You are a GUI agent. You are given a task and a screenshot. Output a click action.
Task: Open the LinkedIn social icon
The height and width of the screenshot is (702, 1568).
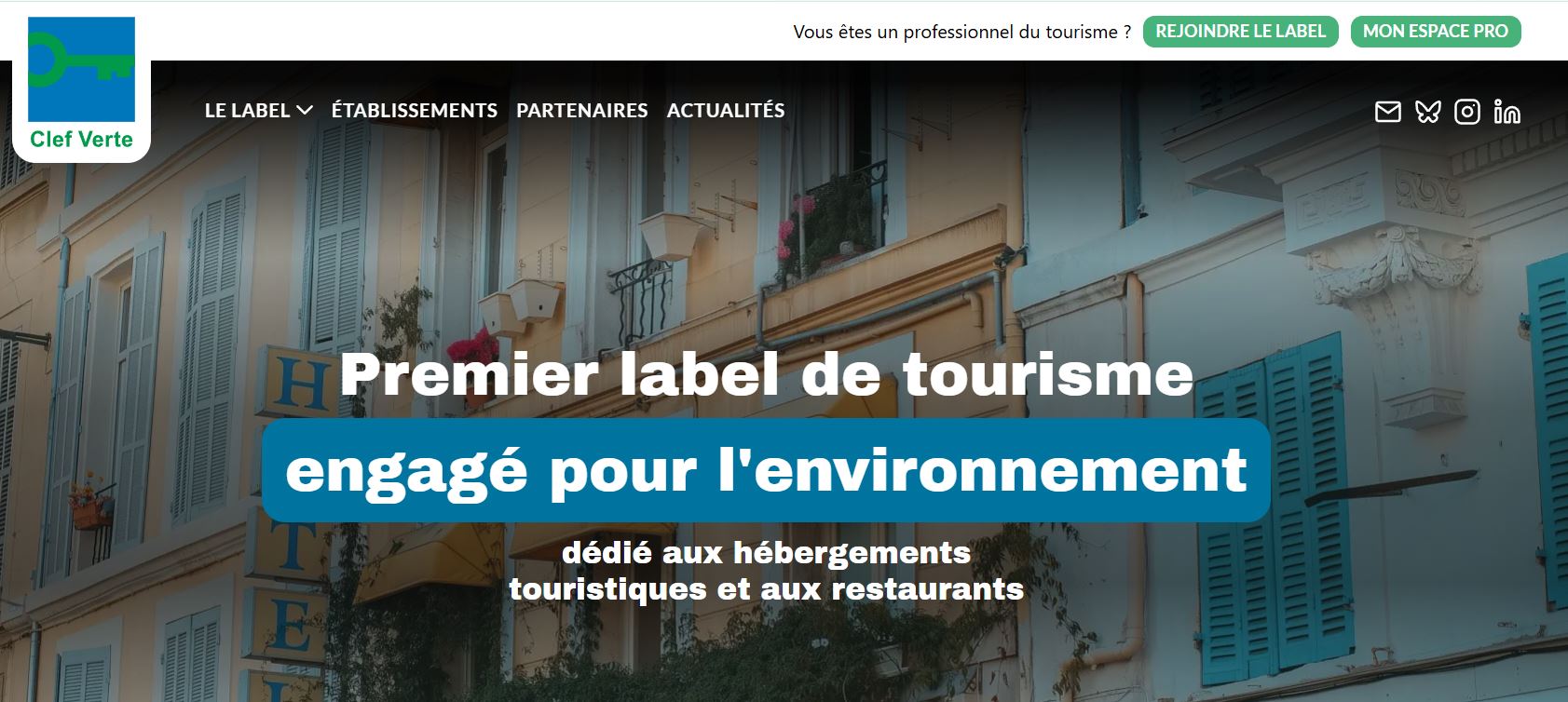point(1507,112)
